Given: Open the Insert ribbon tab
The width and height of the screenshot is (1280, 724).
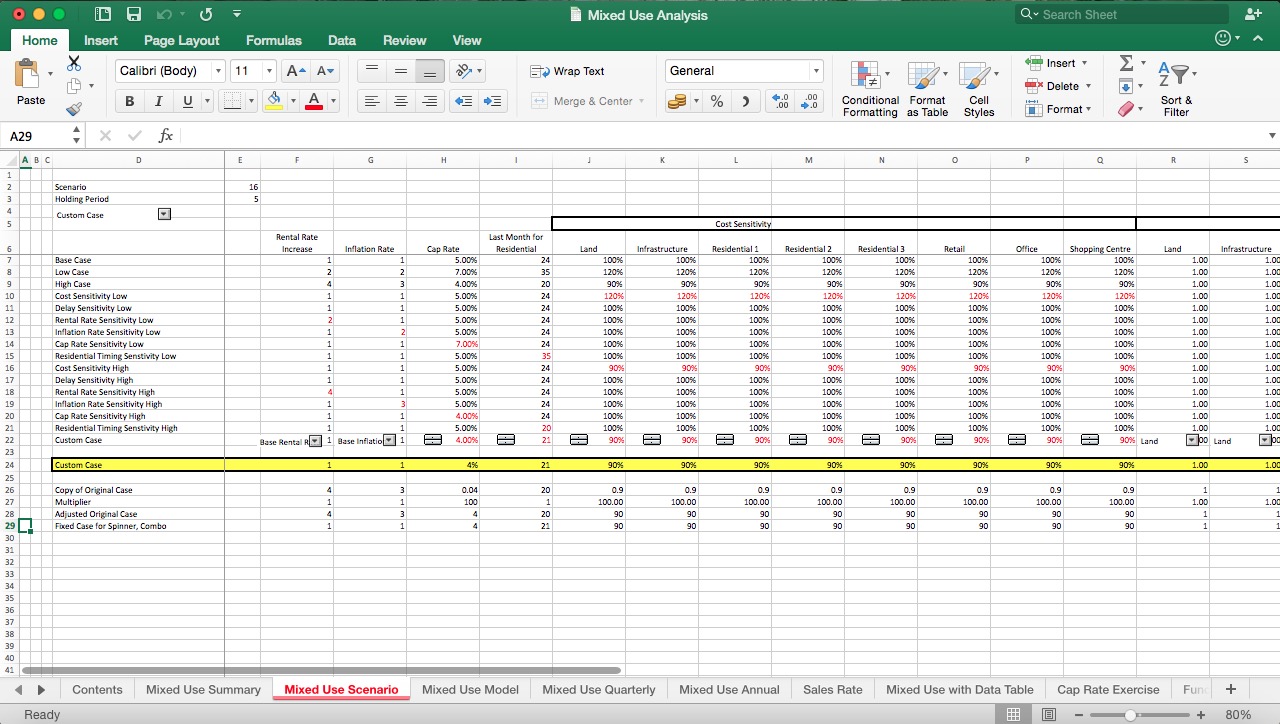Looking at the screenshot, I should coord(101,40).
